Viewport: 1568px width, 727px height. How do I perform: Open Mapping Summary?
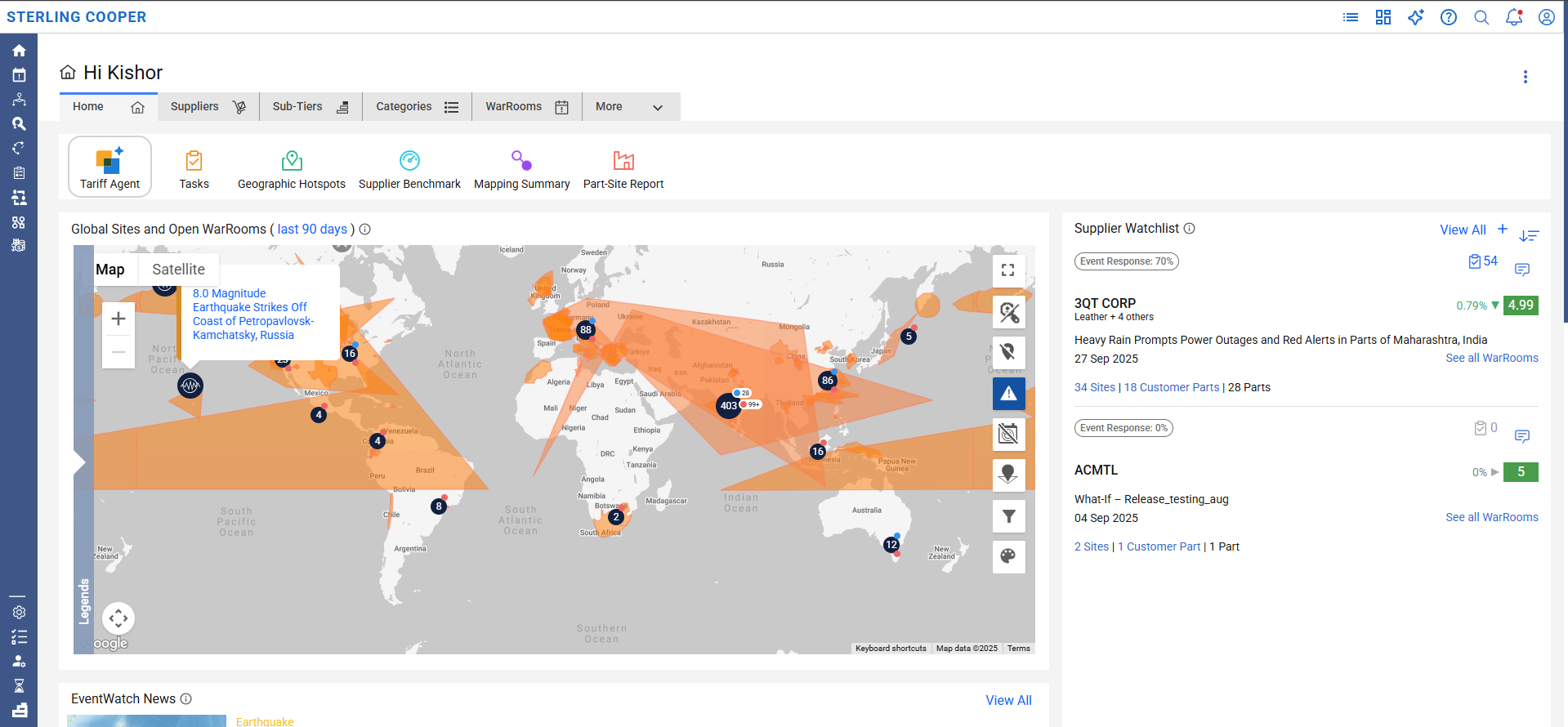[x=522, y=169]
